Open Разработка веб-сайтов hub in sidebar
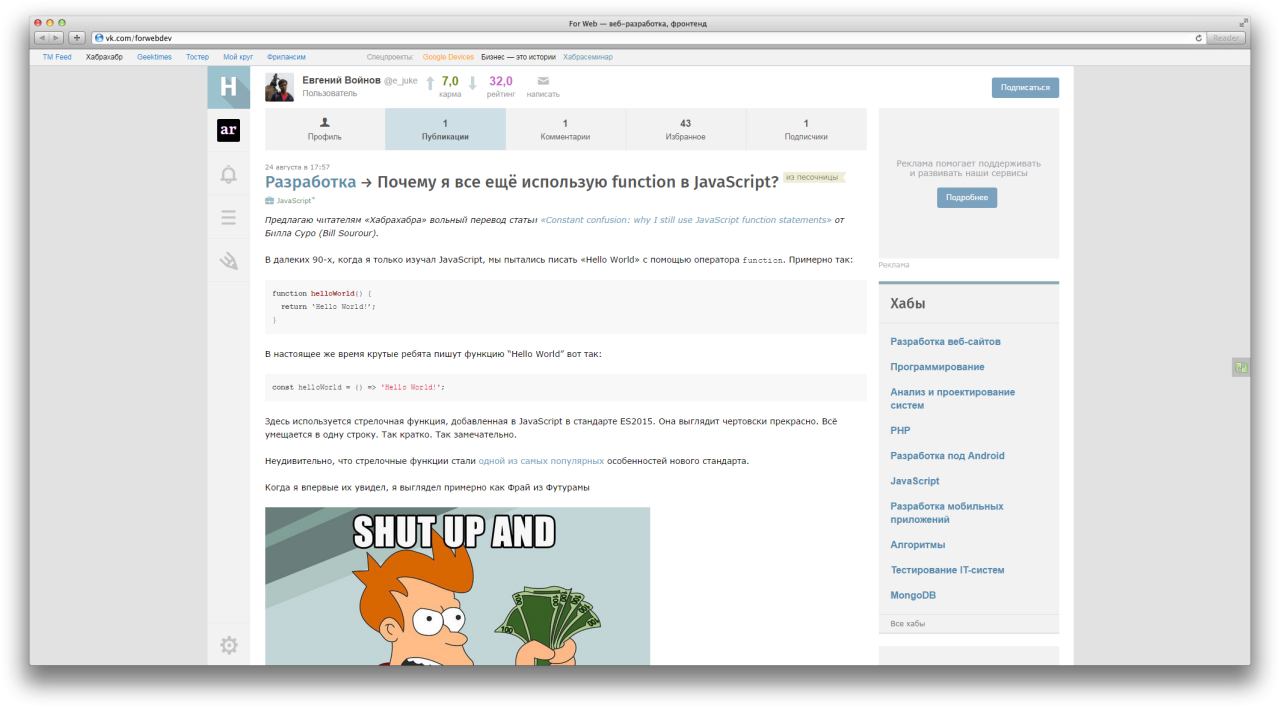Screen dimensions: 1280x708 (x=945, y=342)
